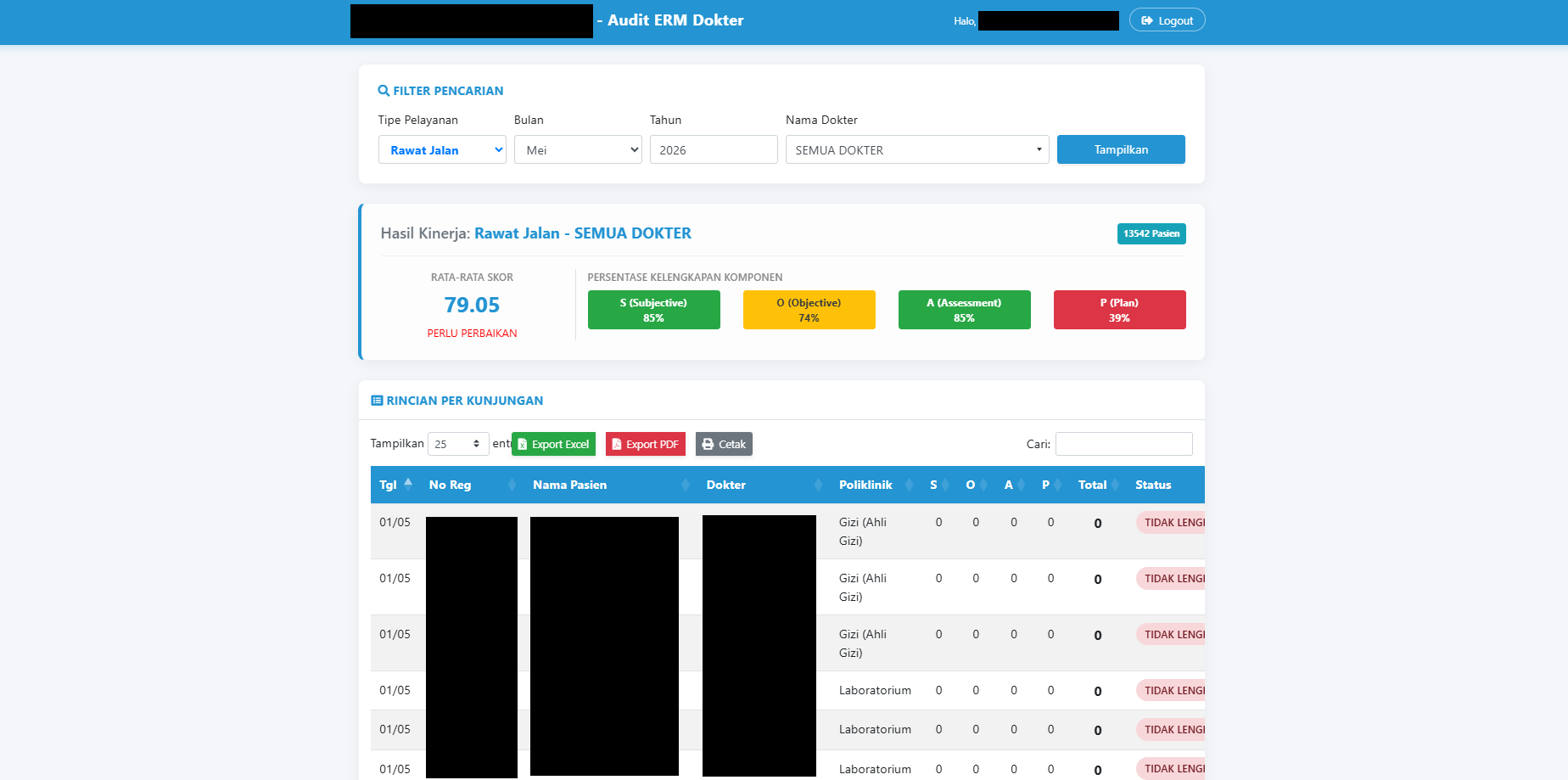Click list icon beside RINCIAN PER KUNJUNGAN
1568x780 pixels.
coord(377,401)
